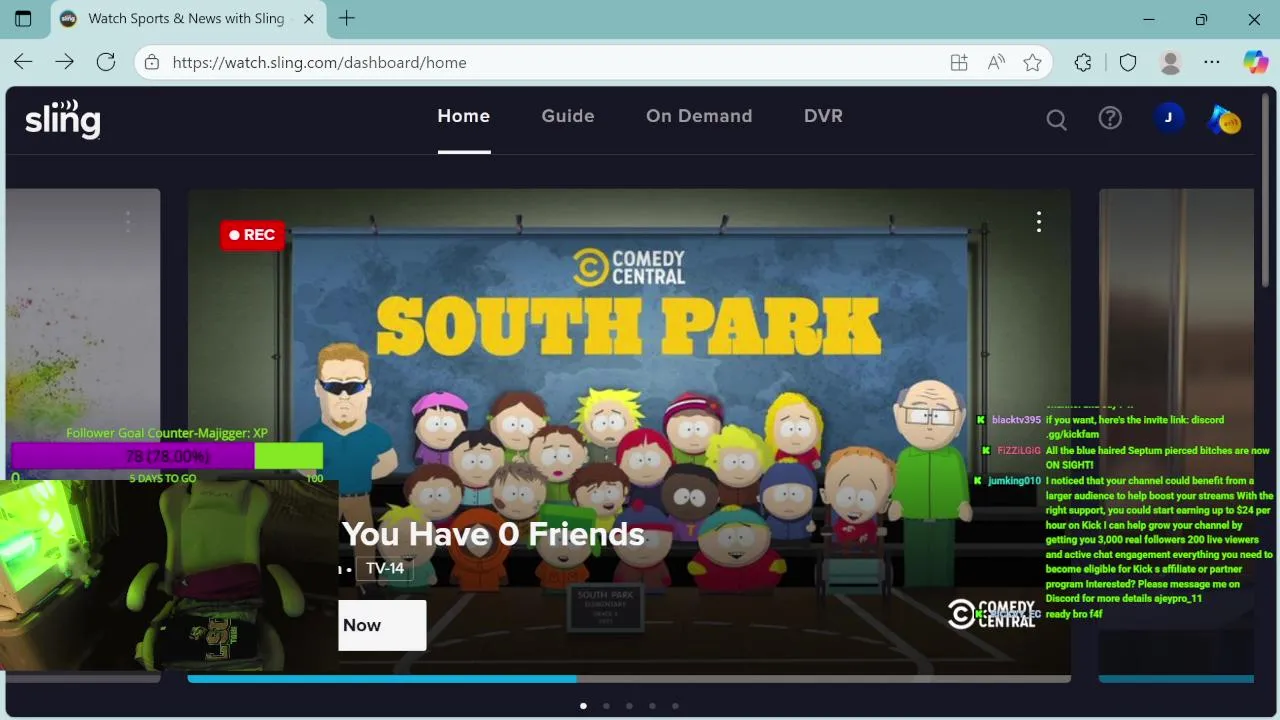Open Copilot sidebar icon

[1256, 62]
